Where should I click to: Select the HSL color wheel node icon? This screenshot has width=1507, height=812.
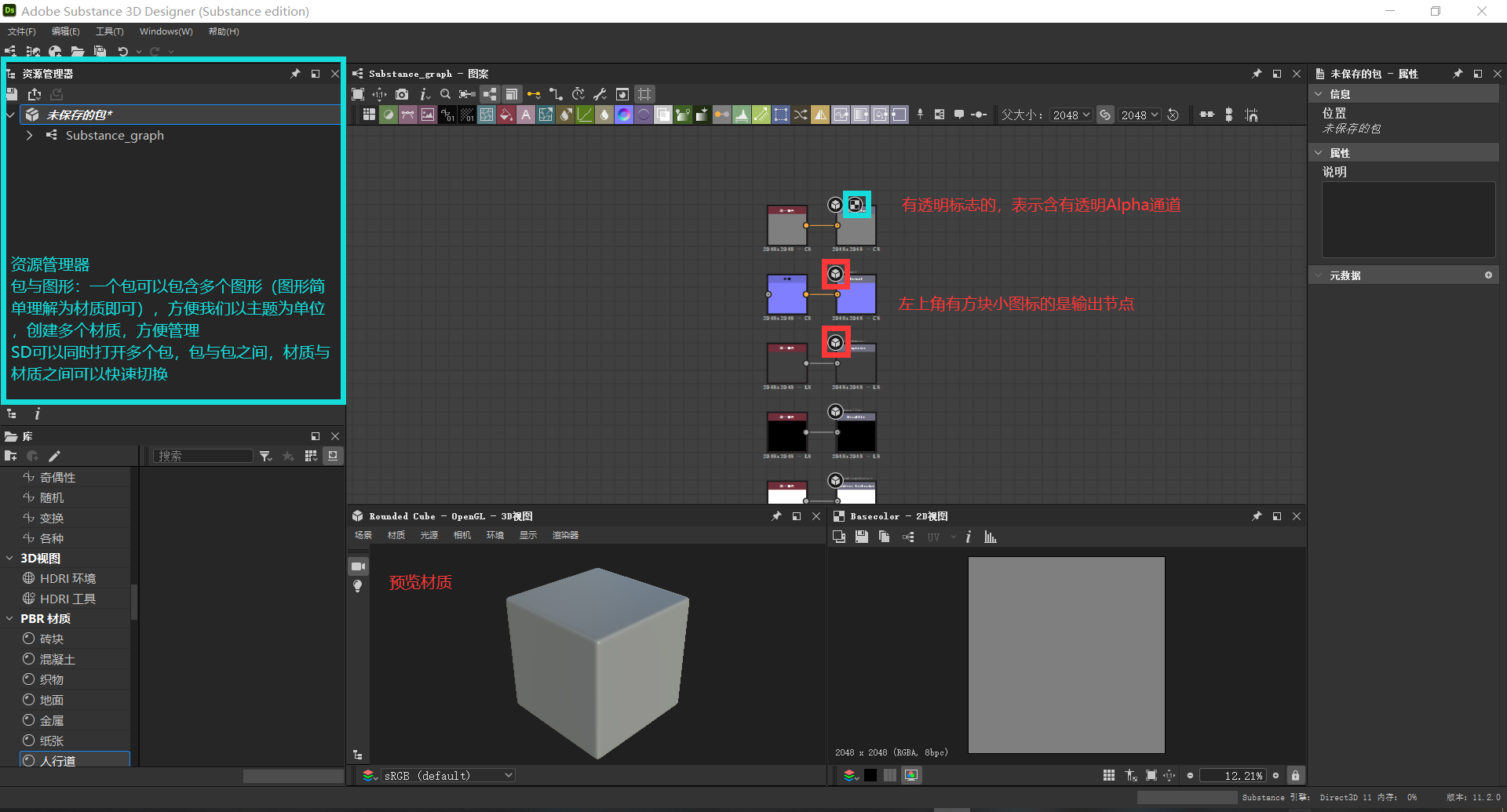[x=623, y=114]
